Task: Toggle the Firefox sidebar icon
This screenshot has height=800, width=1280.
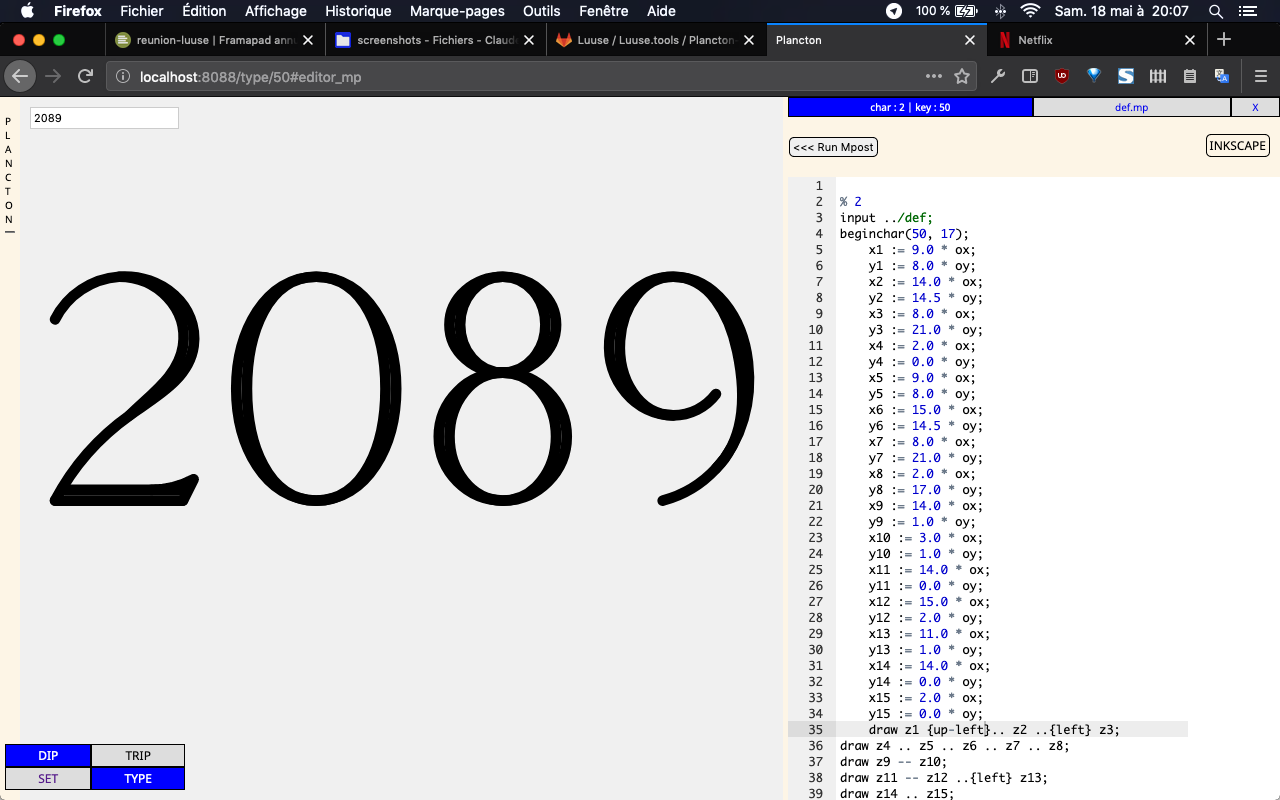Action: pyautogui.click(x=1029, y=76)
